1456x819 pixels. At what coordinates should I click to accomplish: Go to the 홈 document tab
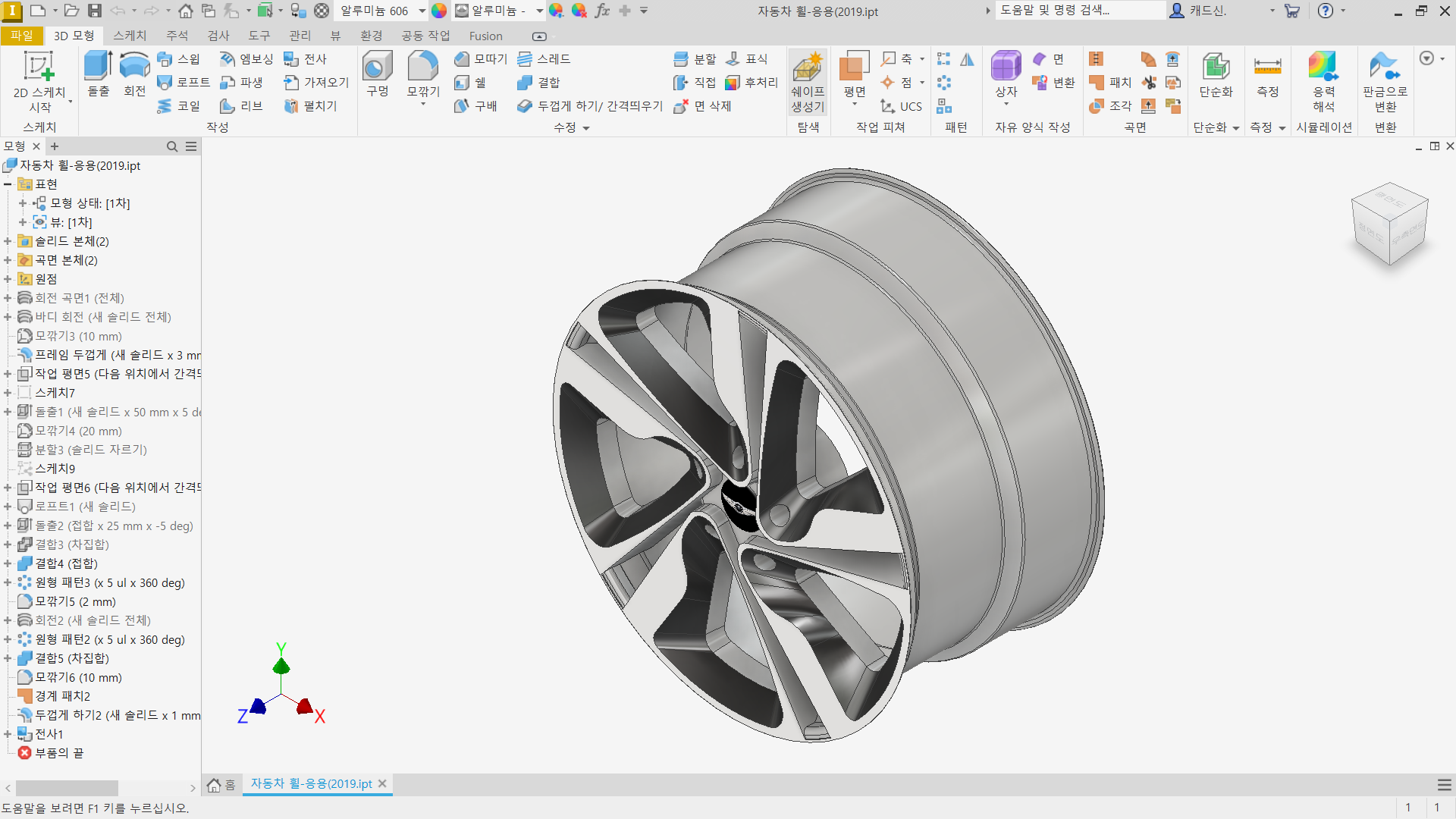(222, 784)
